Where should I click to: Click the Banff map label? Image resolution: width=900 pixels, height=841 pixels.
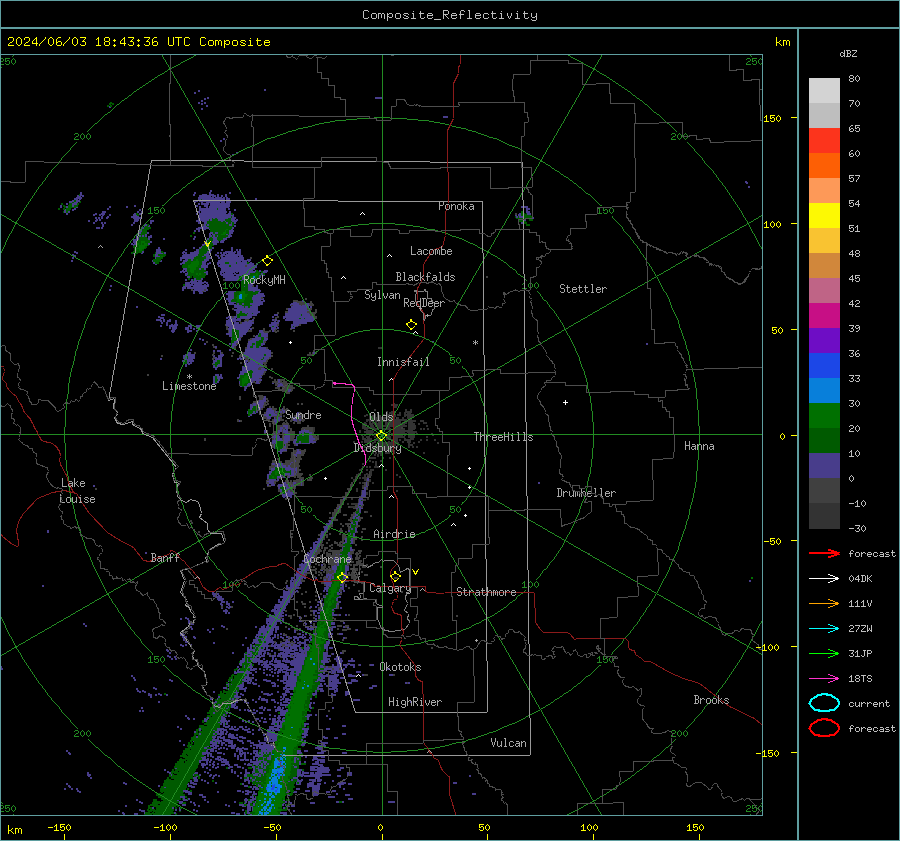165,558
